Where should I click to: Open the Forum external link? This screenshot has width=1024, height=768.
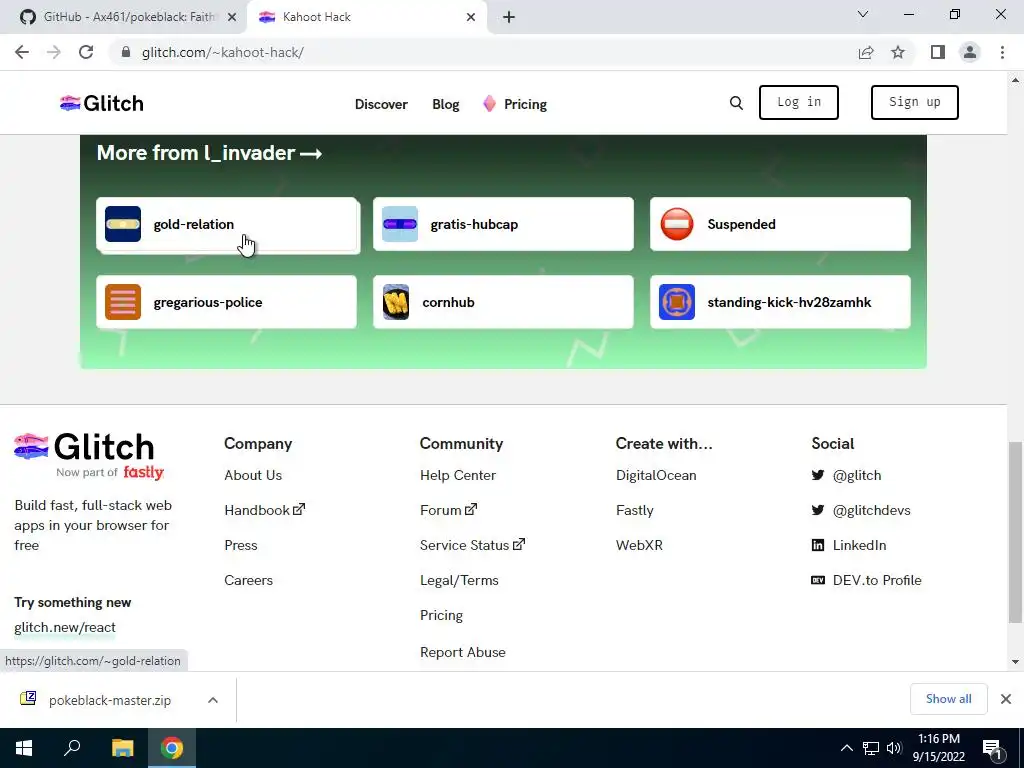click(x=448, y=510)
